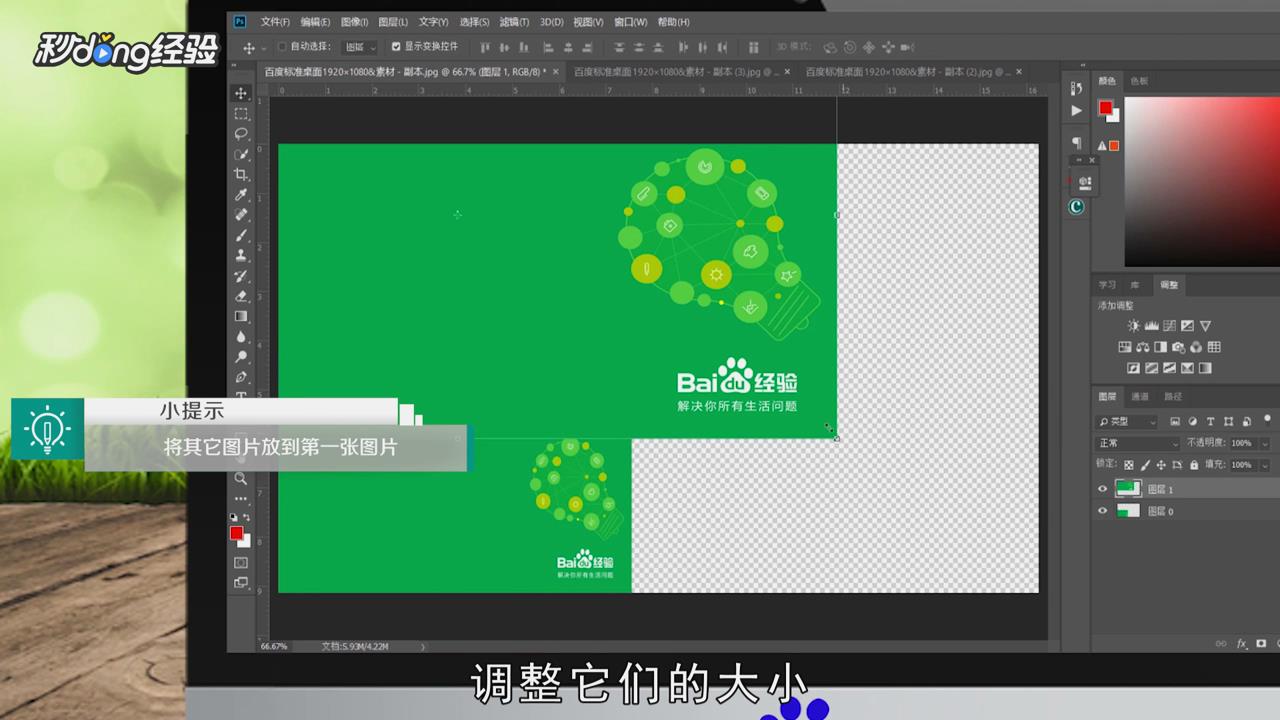
Task: Select the Crop tool
Action: coord(241,174)
